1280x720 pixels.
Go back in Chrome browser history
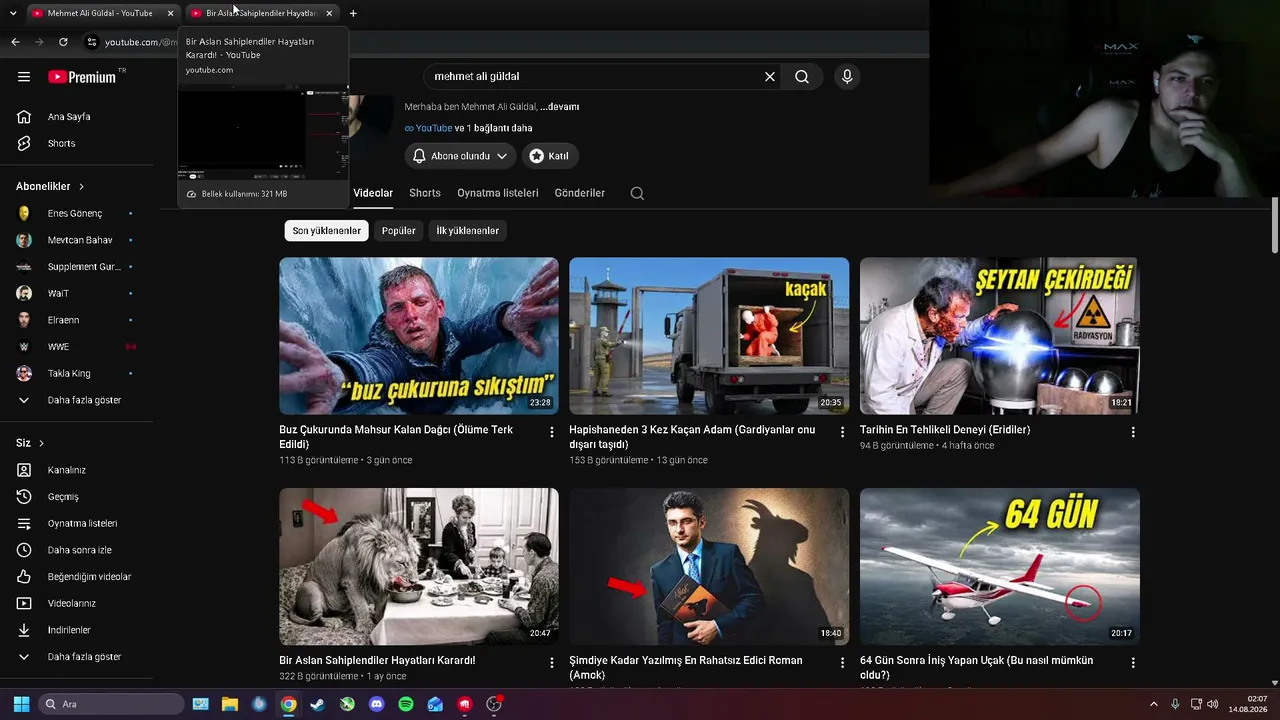point(15,42)
